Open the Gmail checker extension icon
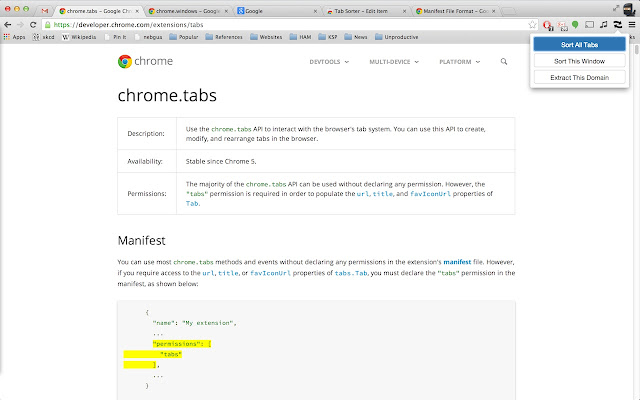This screenshot has width=640, height=400. click(562, 26)
